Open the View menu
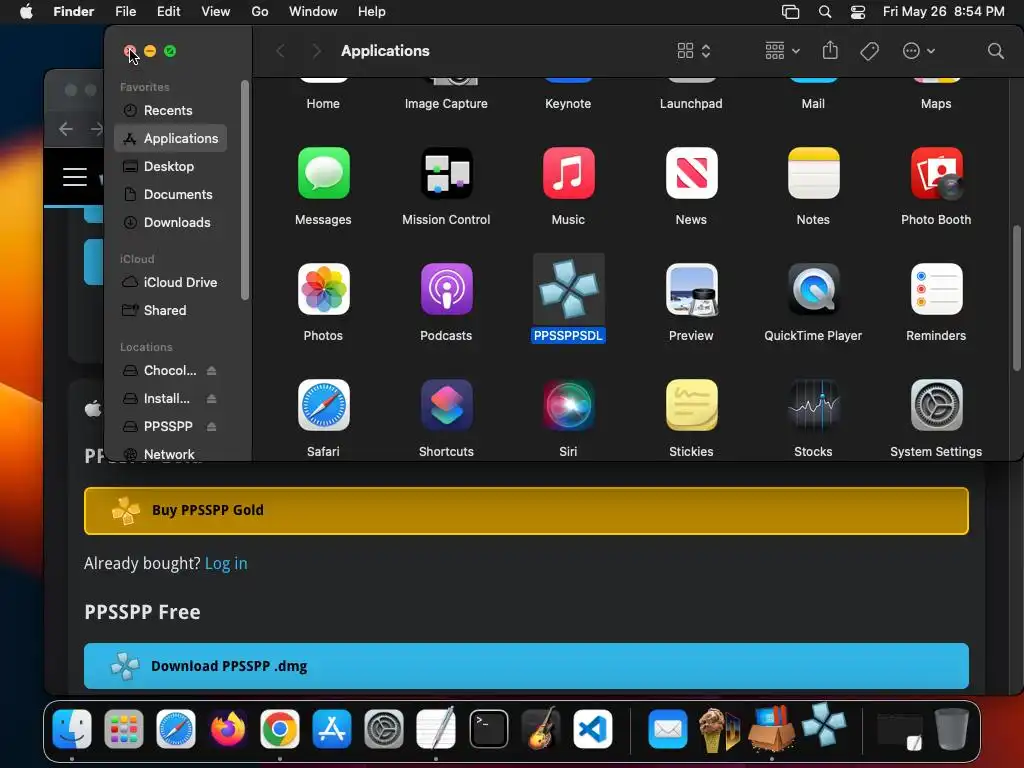The width and height of the screenshot is (1024, 768). point(216,12)
